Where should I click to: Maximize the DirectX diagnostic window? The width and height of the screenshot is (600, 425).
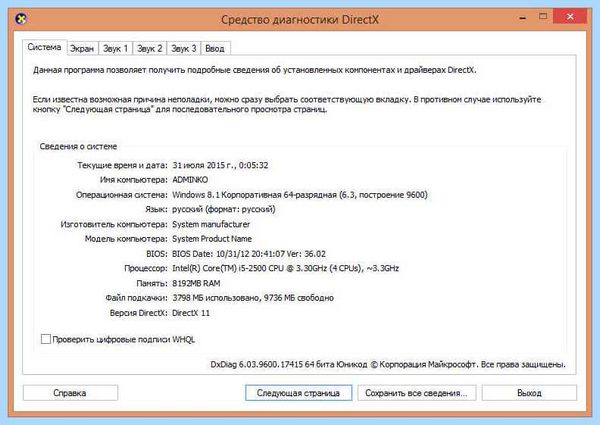543,16
